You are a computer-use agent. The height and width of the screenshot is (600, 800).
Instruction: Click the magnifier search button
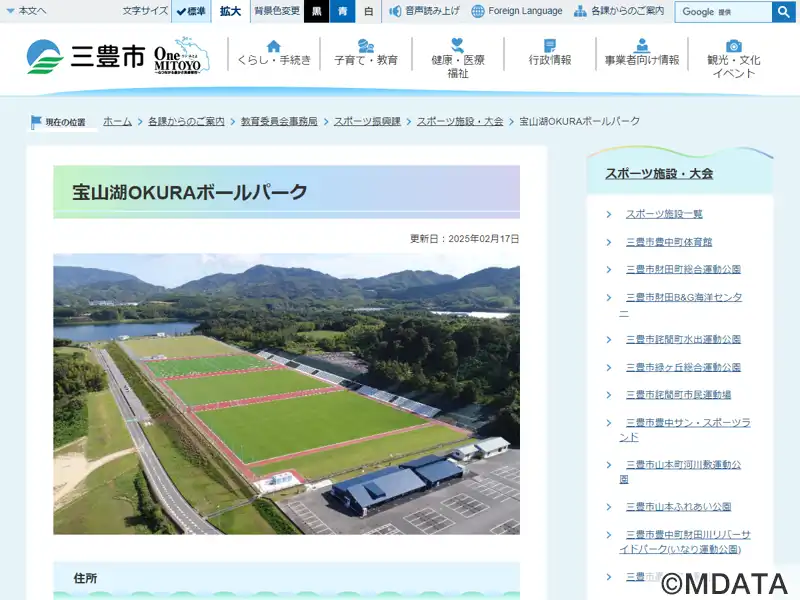784,11
